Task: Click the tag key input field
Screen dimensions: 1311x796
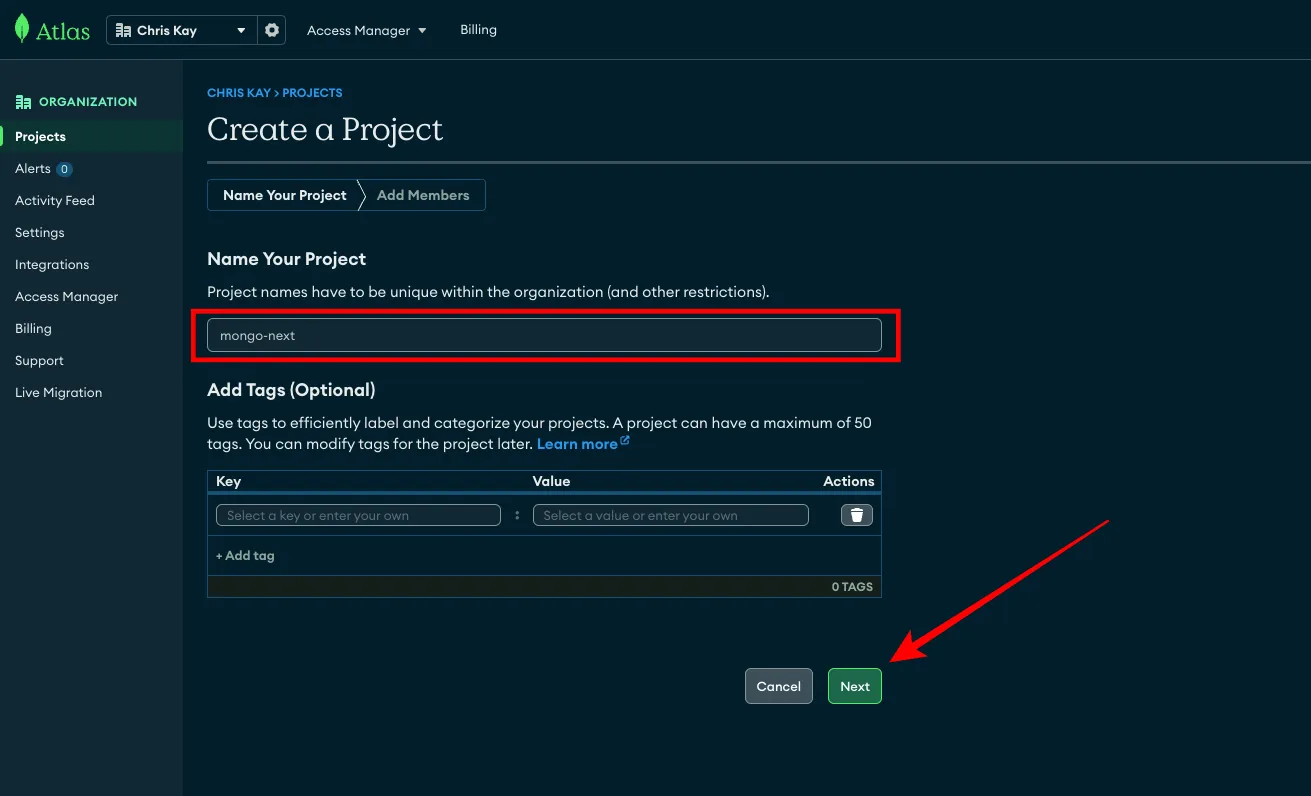Action: point(358,515)
